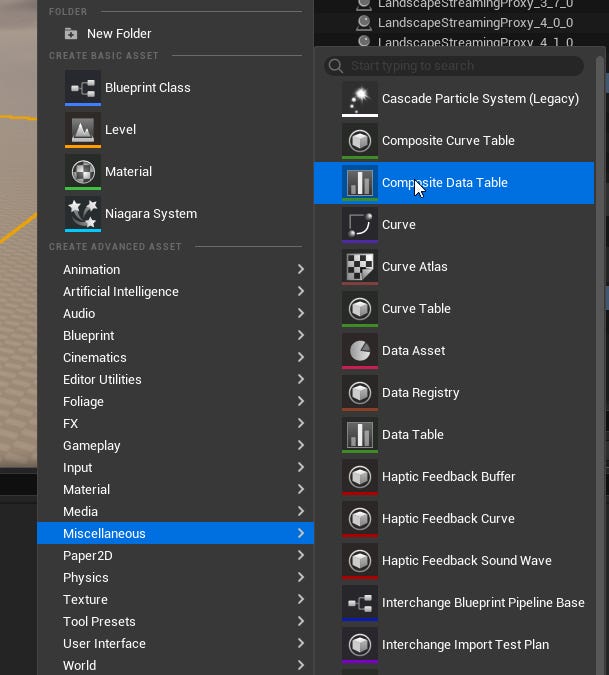Expand the Animation submenu arrow
The height and width of the screenshot is (675, 609).
[301, 269]
